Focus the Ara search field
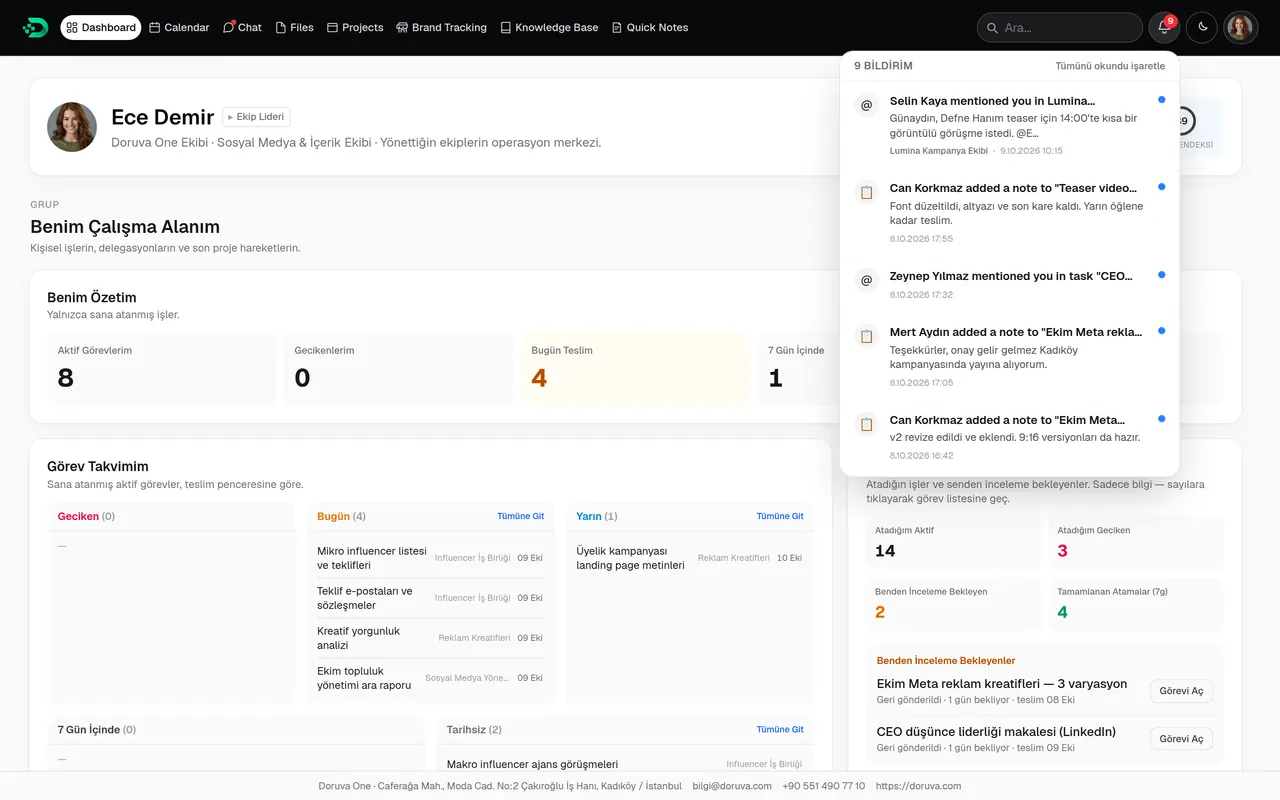Screen dimensions: 1280x800 (1059, 27)
